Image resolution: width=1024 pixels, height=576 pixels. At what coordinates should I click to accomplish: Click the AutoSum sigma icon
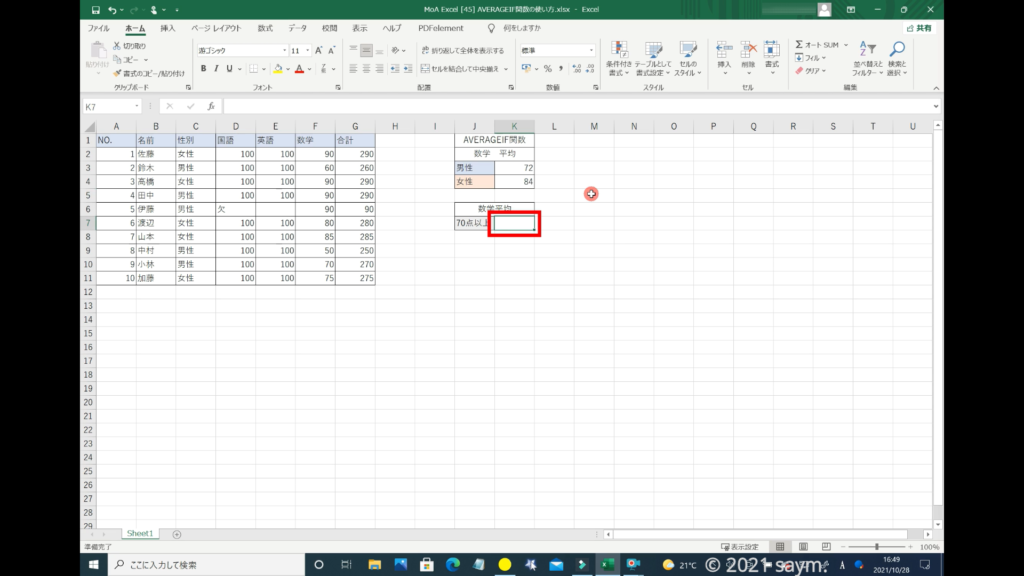[800, 45]
